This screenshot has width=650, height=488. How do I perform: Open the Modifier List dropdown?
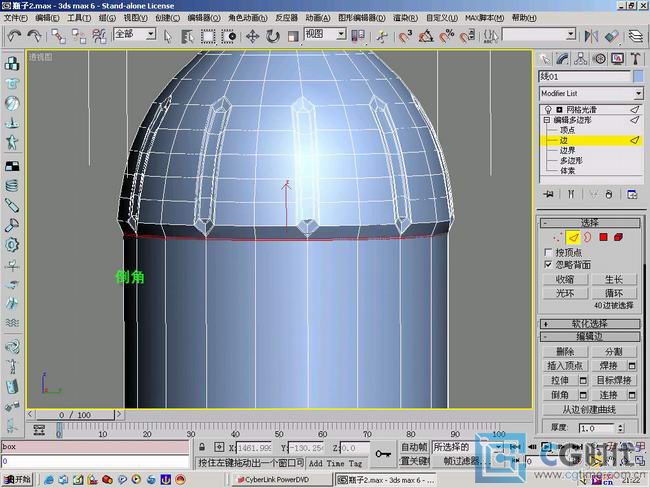[590, 92]
